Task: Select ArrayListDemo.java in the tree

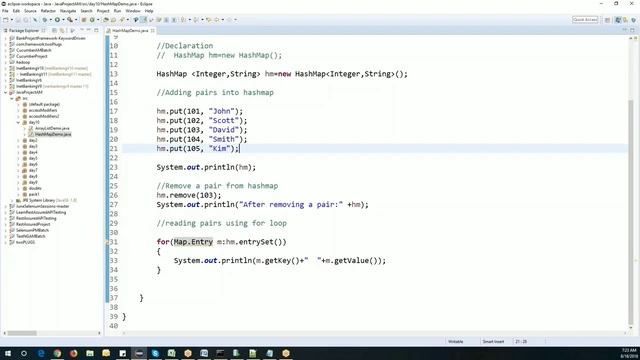Action: click(52, 129)
